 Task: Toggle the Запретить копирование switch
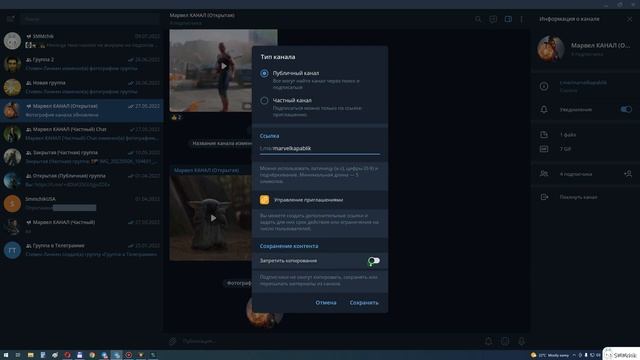pyautogui.click(x=373, y=261)
